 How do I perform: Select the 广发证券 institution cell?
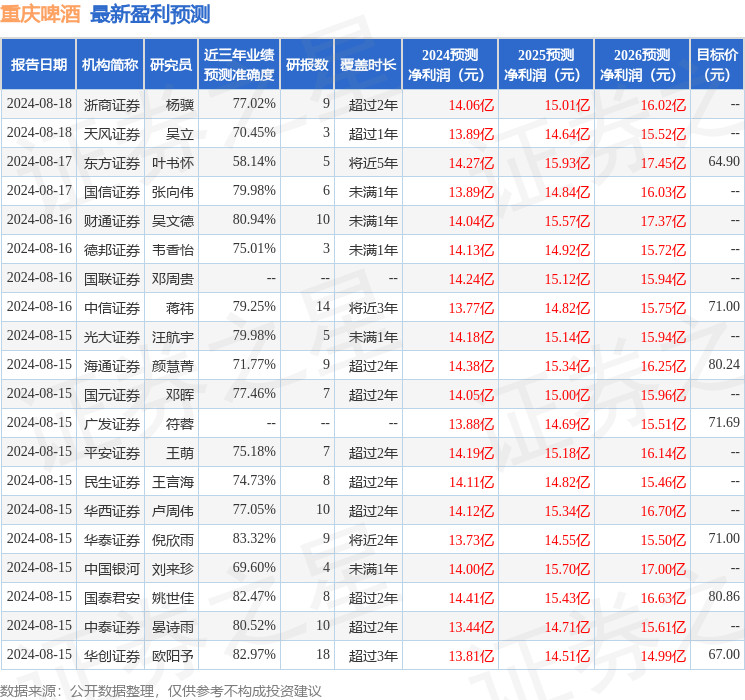pyautogui.click(x=112, y=424)
